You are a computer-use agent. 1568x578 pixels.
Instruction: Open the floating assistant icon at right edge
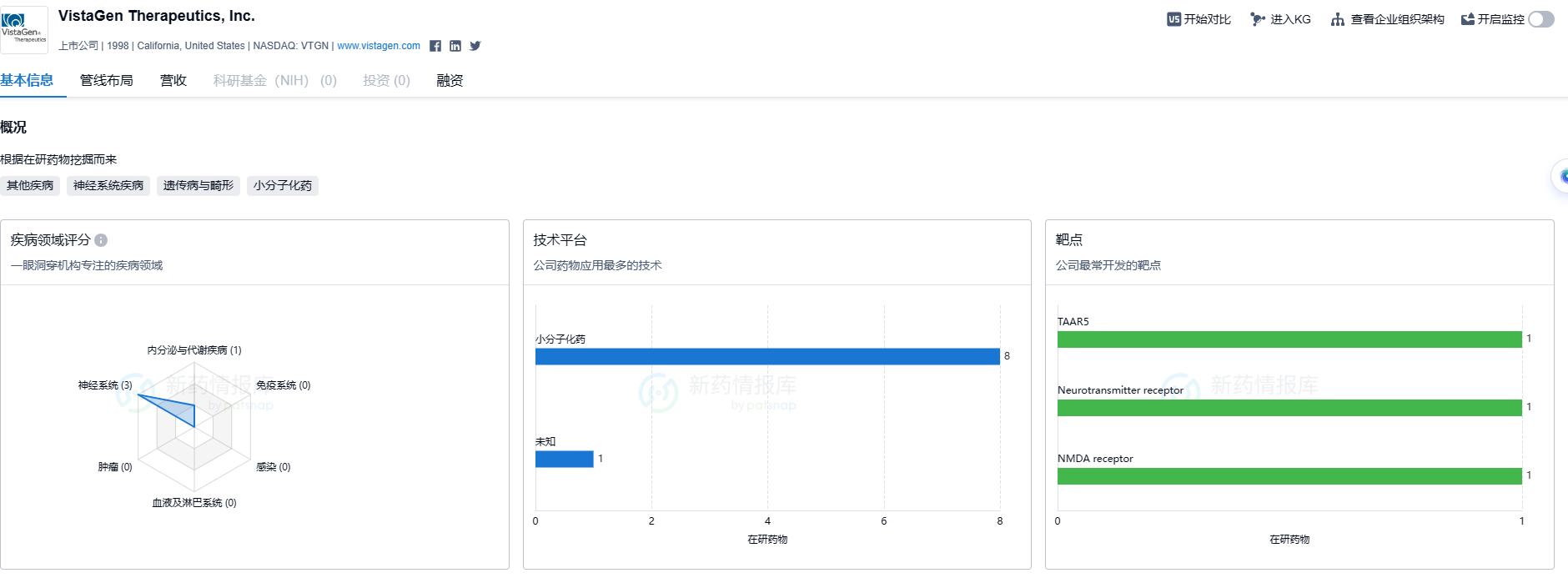pos(1560,176)
